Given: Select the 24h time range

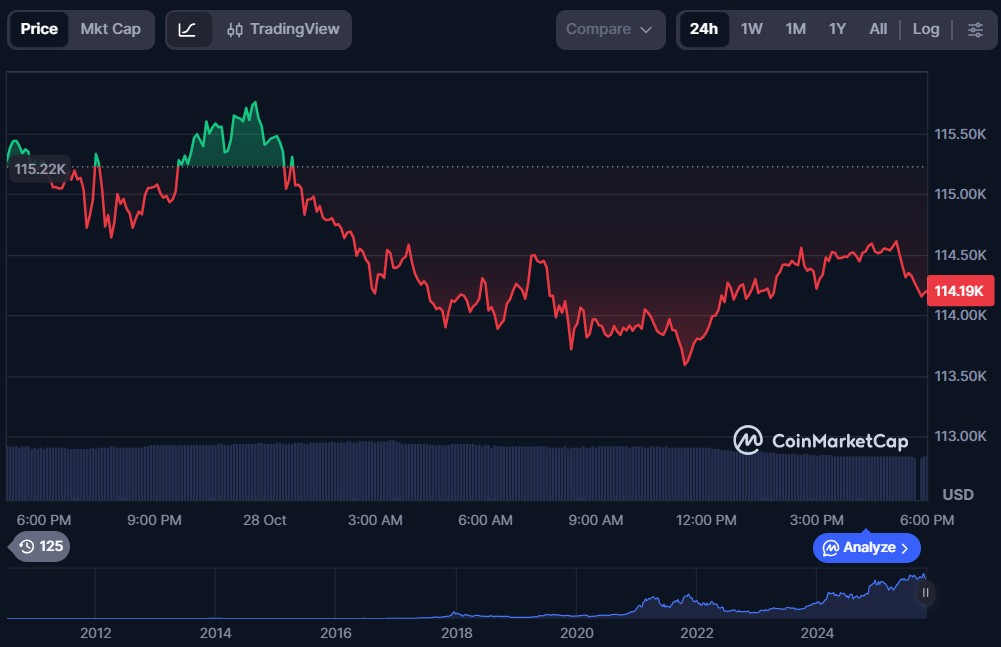Looking at the screenshot, I should point(703,30).
